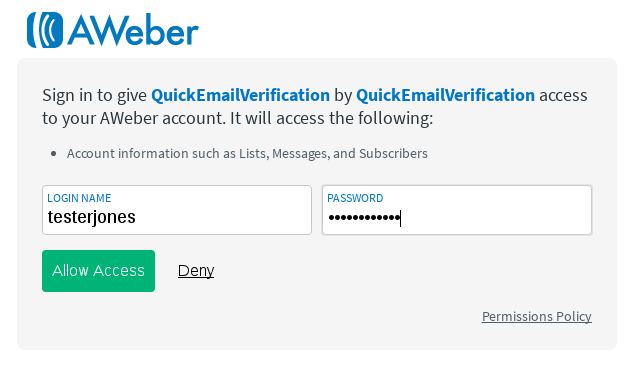The width and height of the screenshot is (638, 370).
Task: Click the PASSWORD field label
Action: (x=355, y=198)
